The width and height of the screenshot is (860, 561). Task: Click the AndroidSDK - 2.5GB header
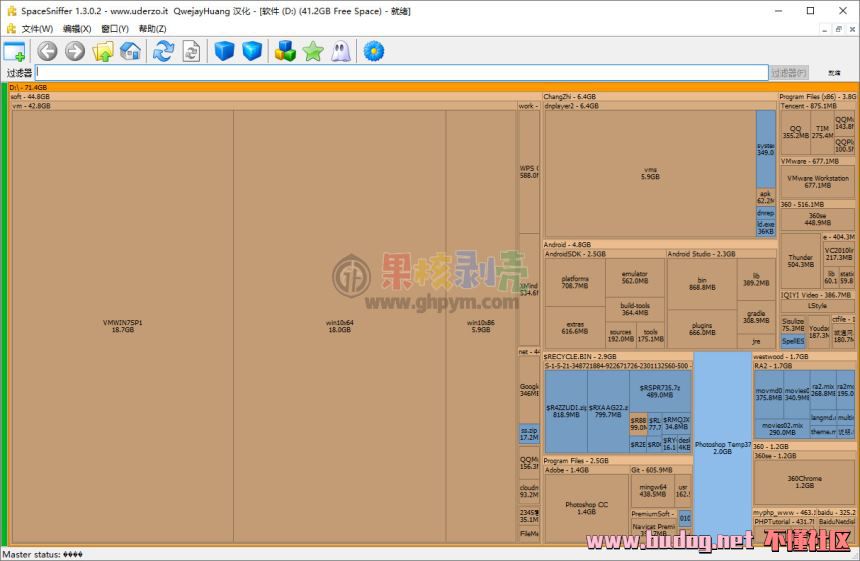[x=604, y=254]
